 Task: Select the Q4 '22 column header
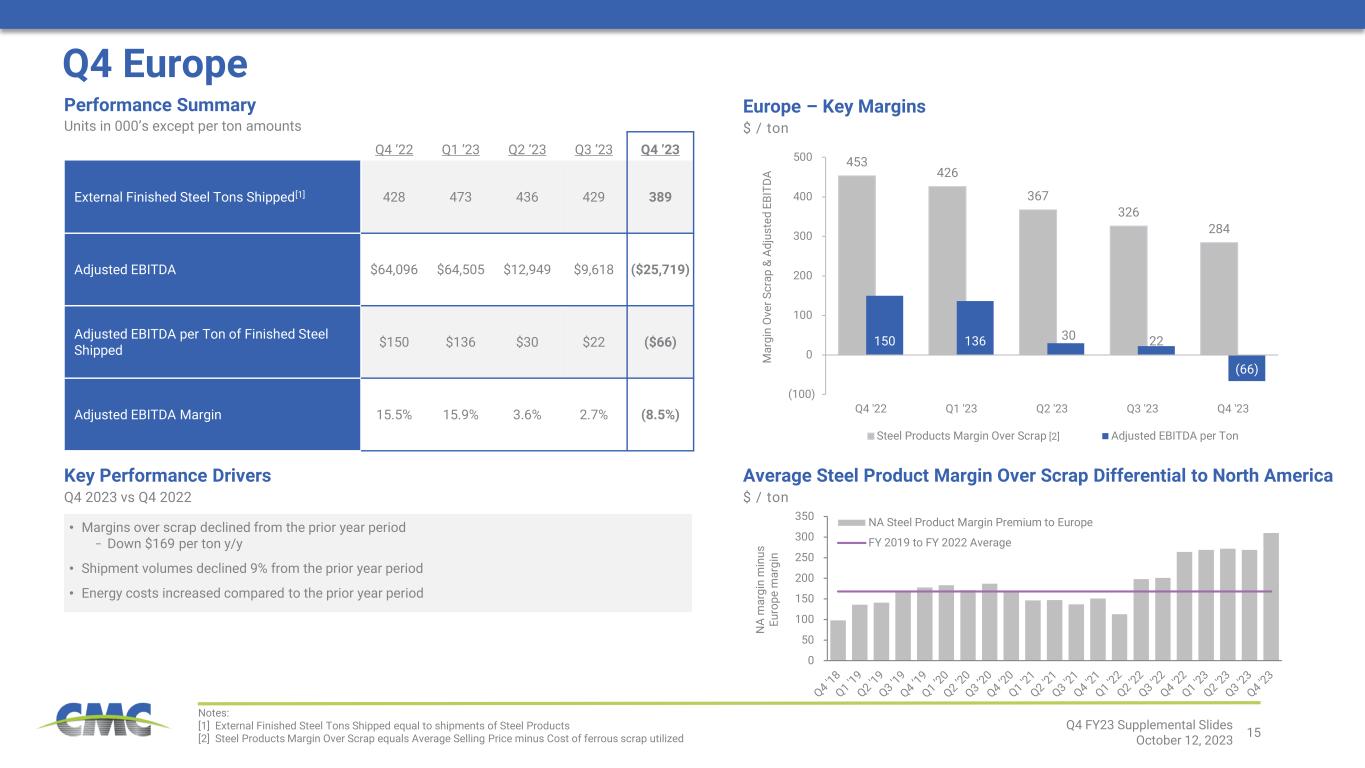(396, 150)
